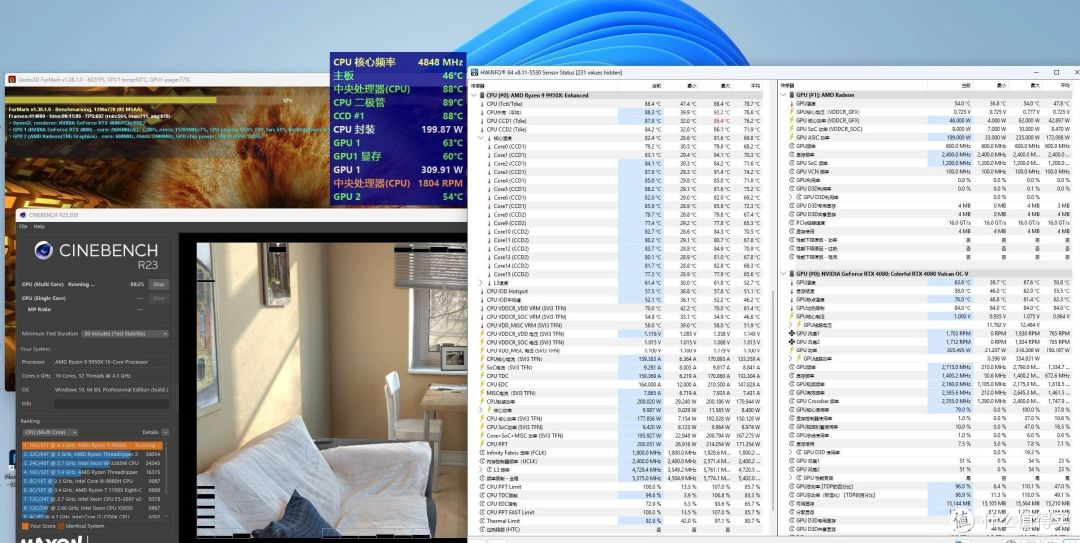Open the Details dropdown arrow in Ranking

[165, 432]
